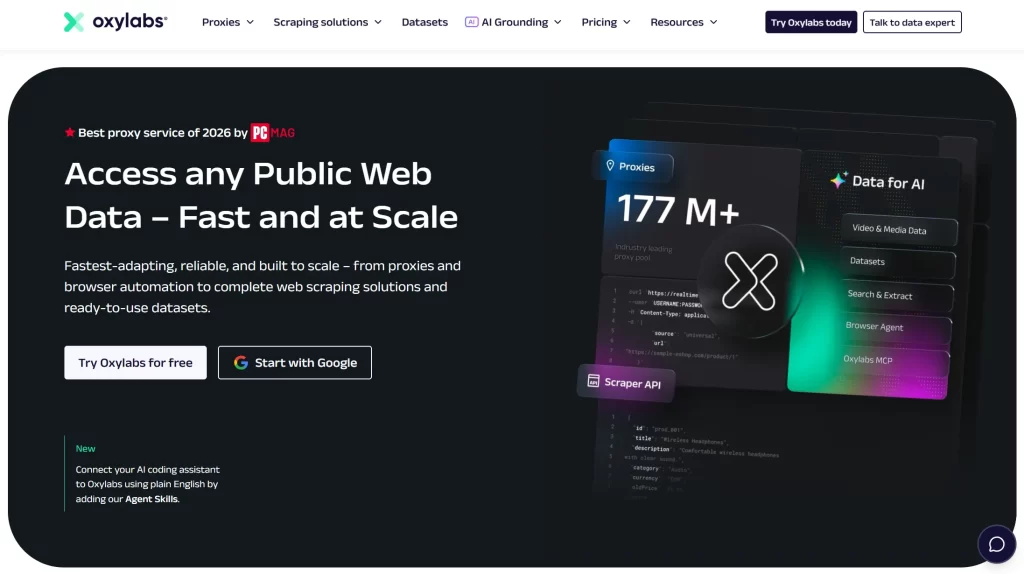The image size is (1024, 574).
Task: Click the red star icon
Action: pyautogui.click(x=70, y=133)
